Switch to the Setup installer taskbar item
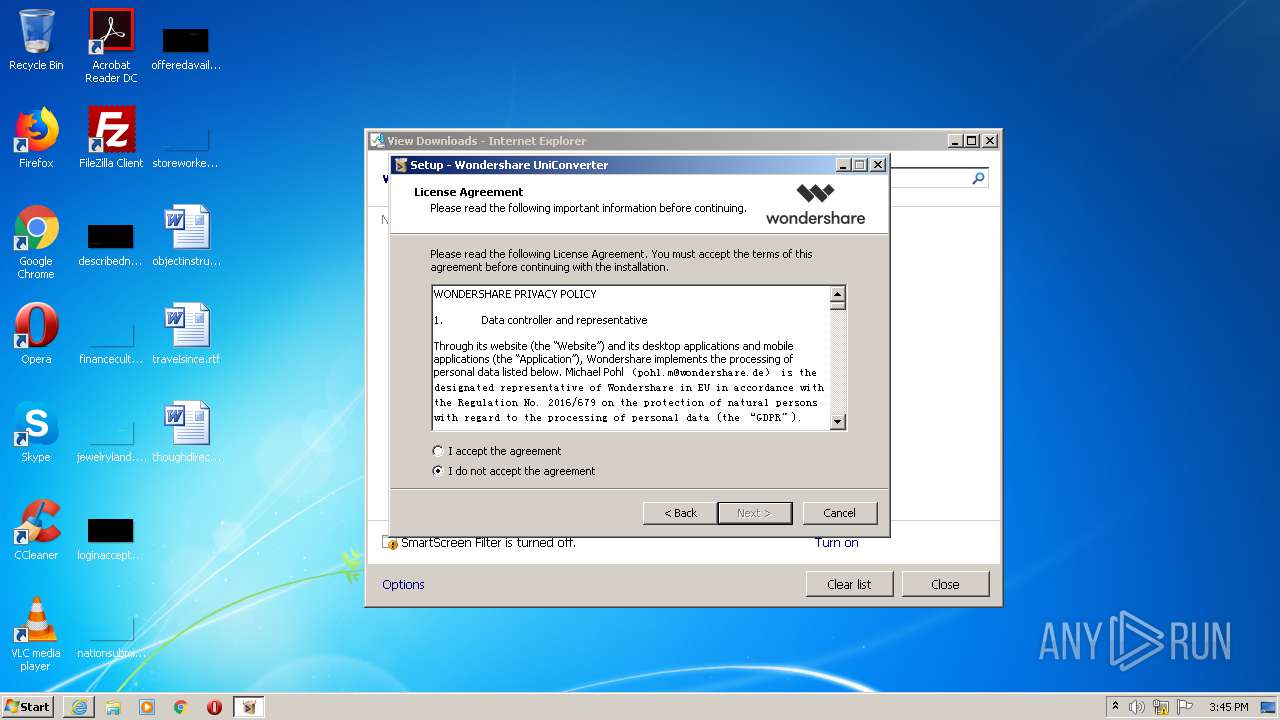The width and height of the screenshot is (1280, 720). 249,707
